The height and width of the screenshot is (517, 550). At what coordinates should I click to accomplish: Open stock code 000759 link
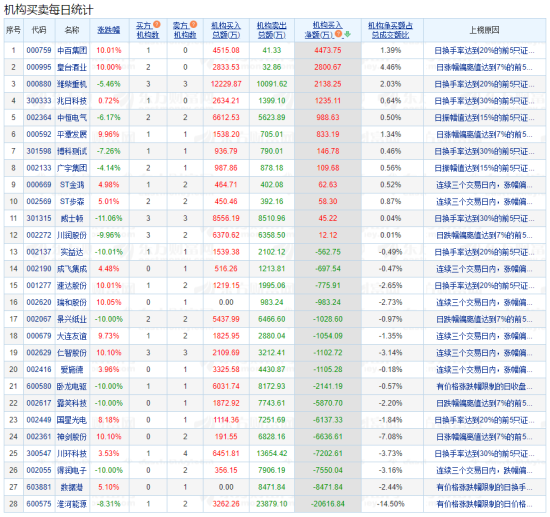pos(39,51)
